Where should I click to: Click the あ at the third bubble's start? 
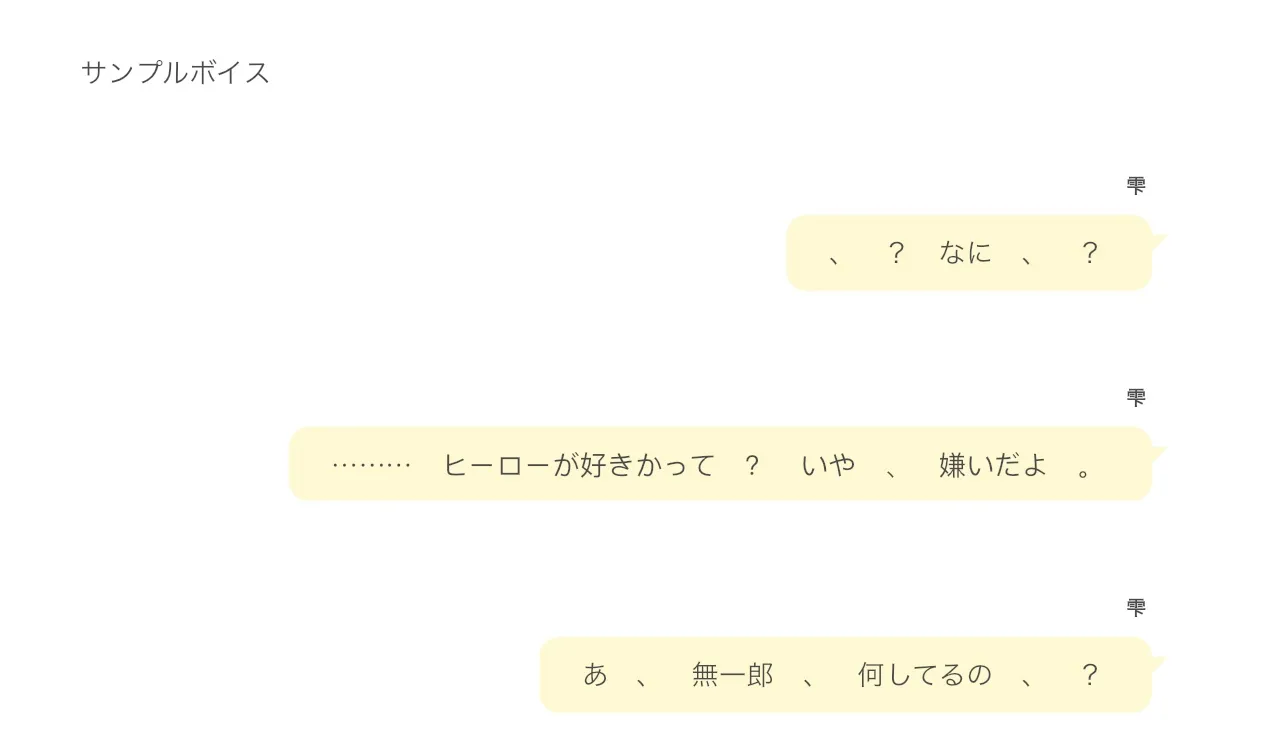click(x=595, y=675)
